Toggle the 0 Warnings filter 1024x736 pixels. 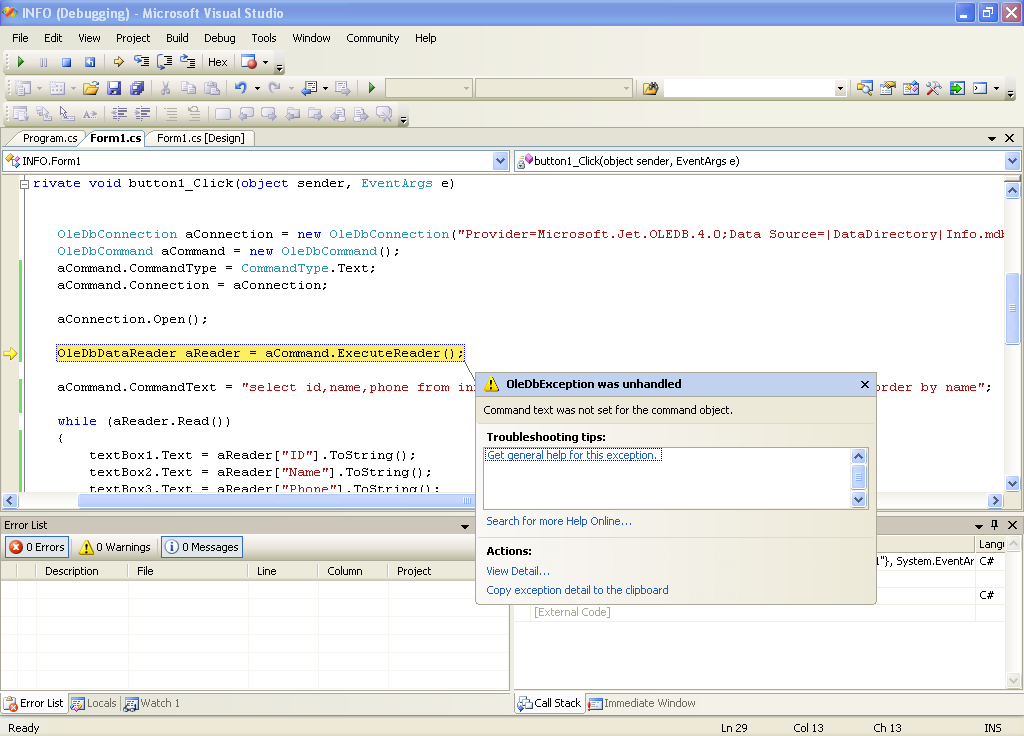tap(115, 547)
